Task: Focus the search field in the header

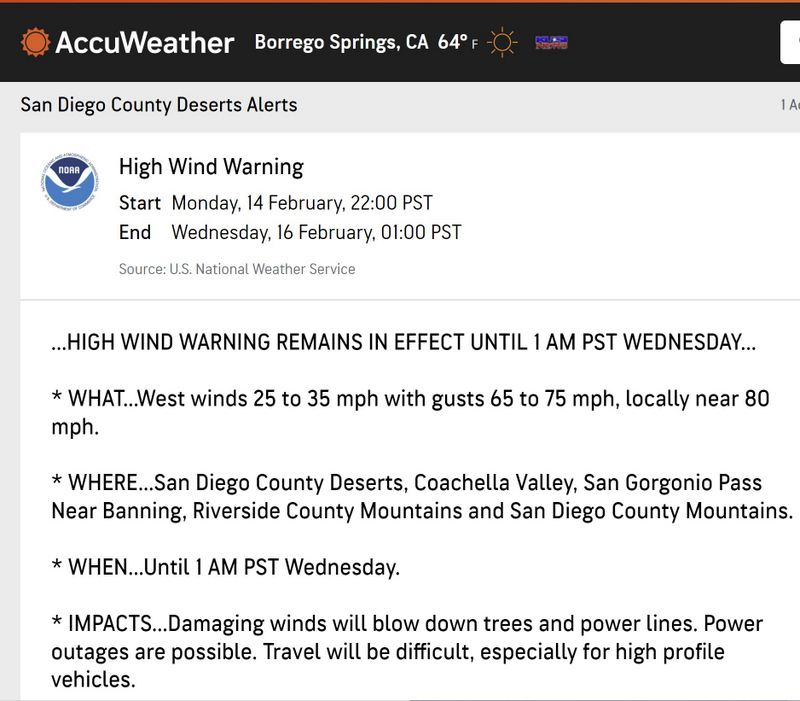Action: click(x=790, y=42)
